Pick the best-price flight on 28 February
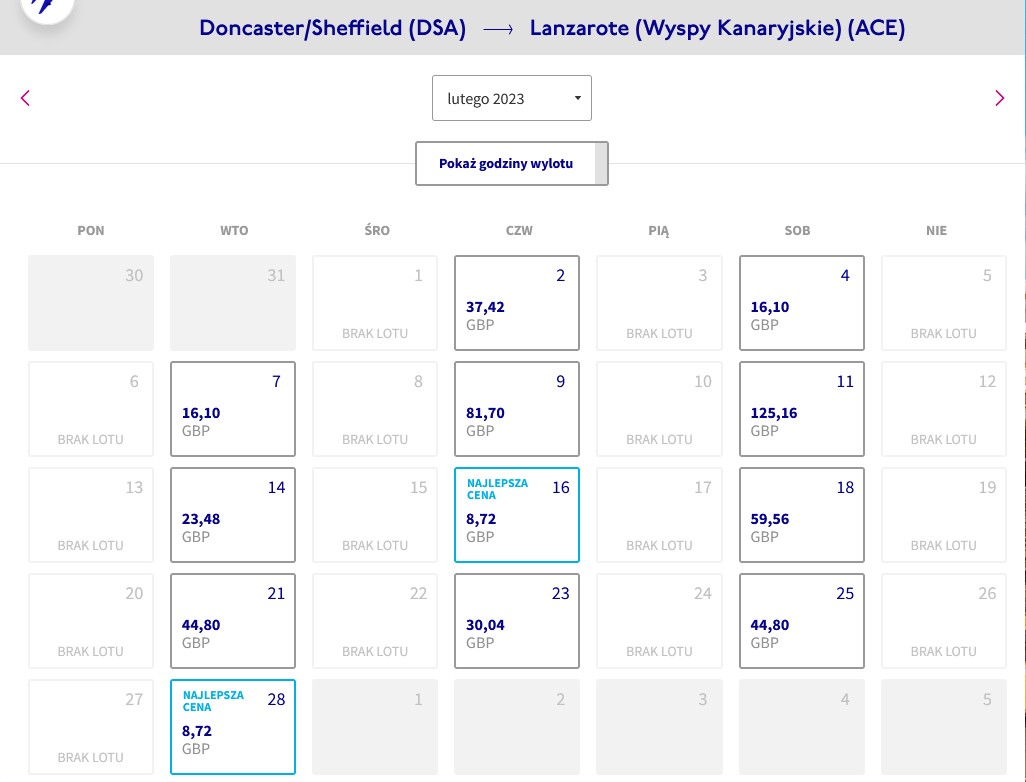Image resolution: width=1026 pixels, height=782 pixels. point(233,727)
